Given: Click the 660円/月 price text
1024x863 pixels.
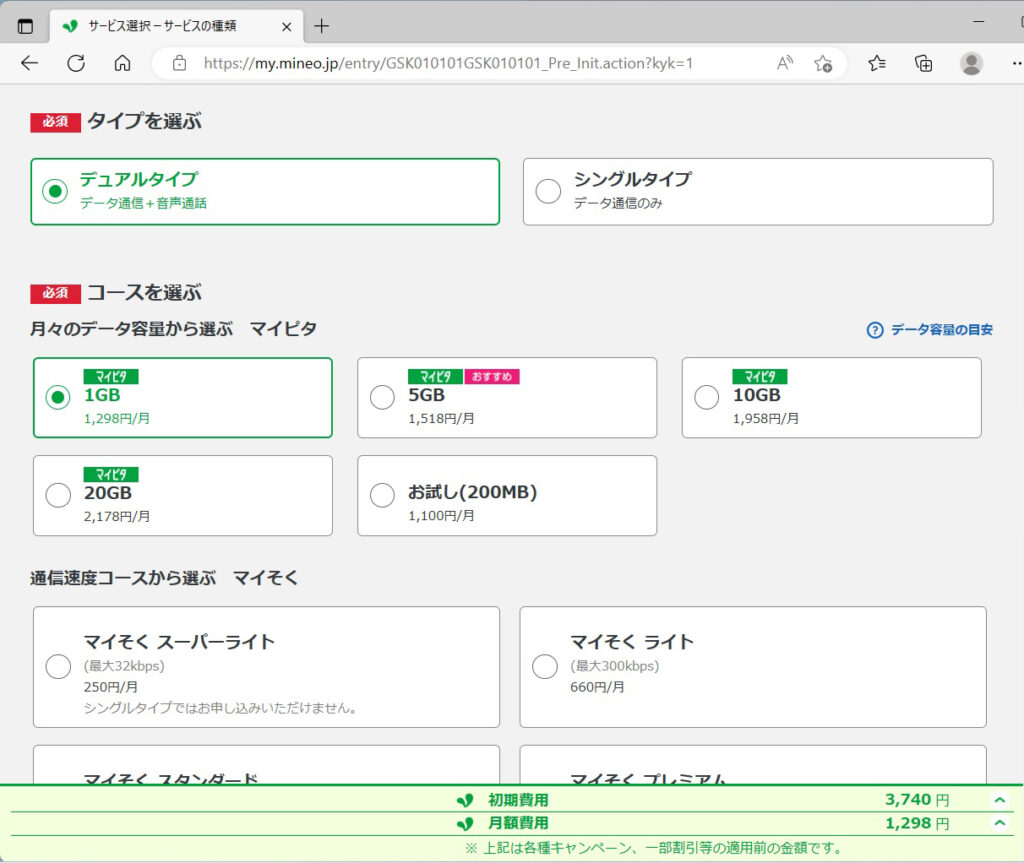Looking at the screenshot, I should [x=597, y=687].
